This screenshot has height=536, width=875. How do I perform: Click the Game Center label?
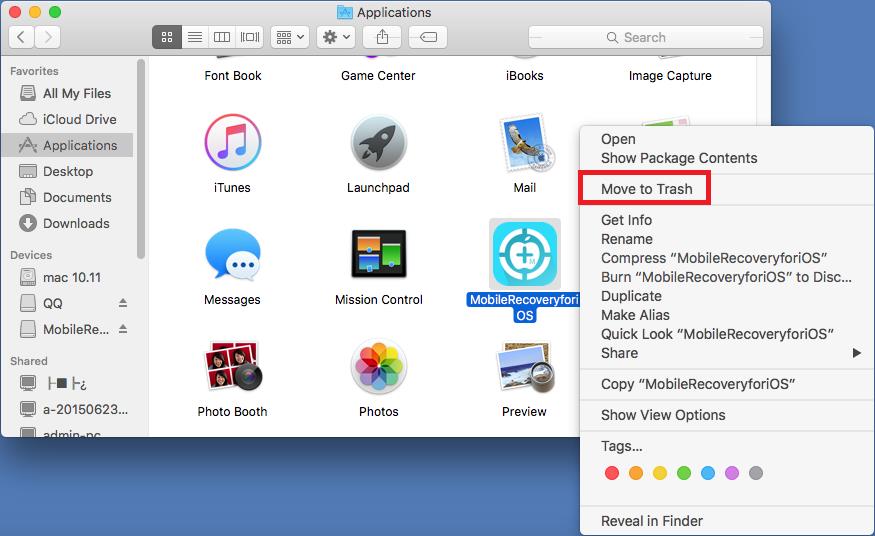(x=378, y=75)
